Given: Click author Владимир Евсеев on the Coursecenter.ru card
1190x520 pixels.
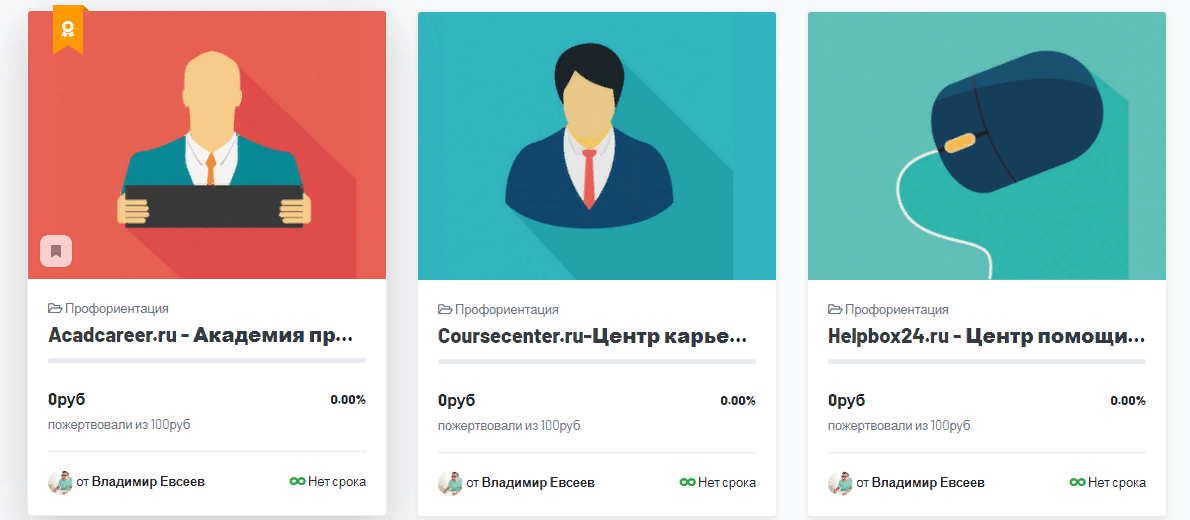Looking at the screenshot, I should coord(538,482).
